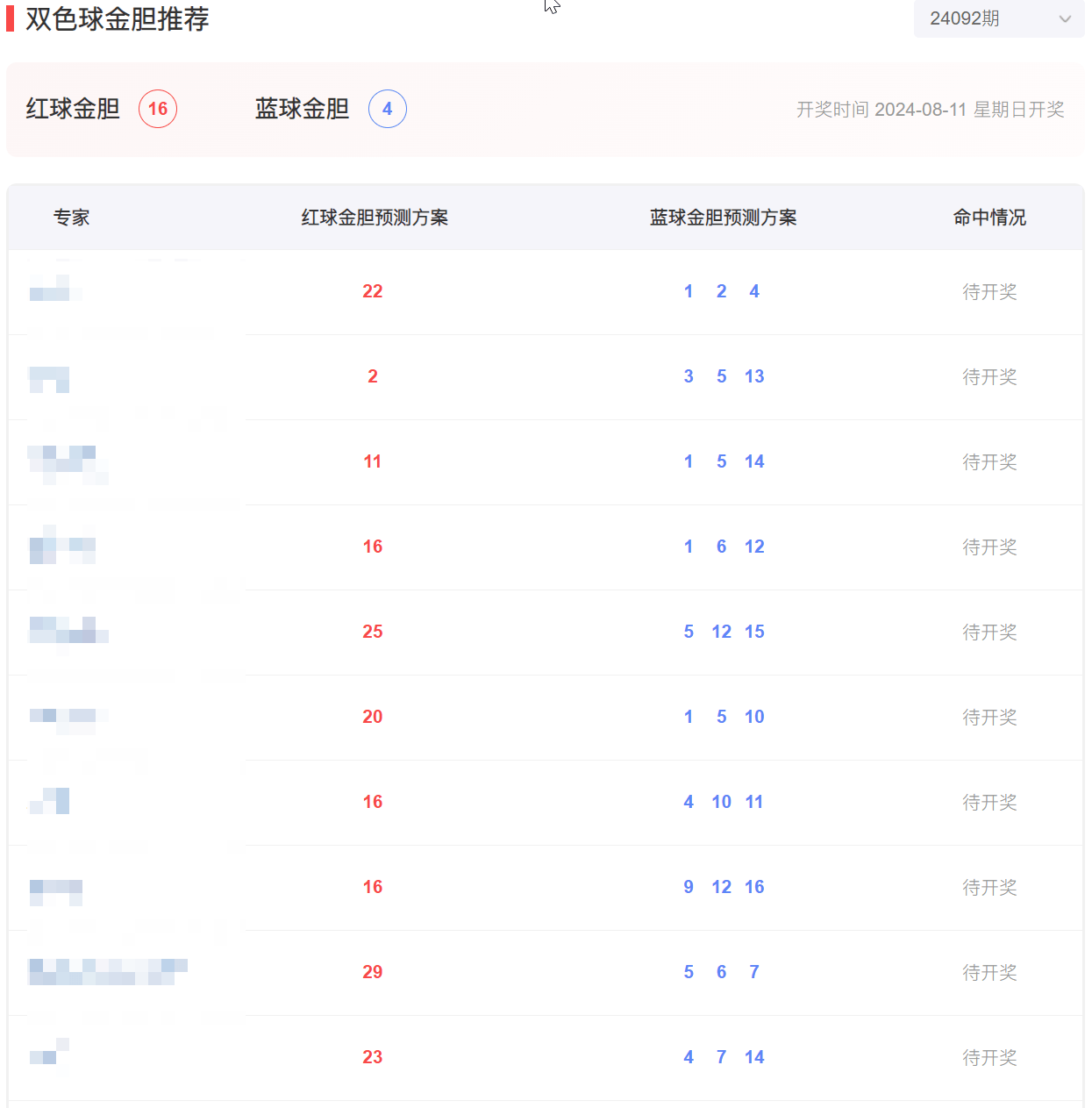
Task: Click blue ball number 15 beside red 25
Action: pos(753,631)
